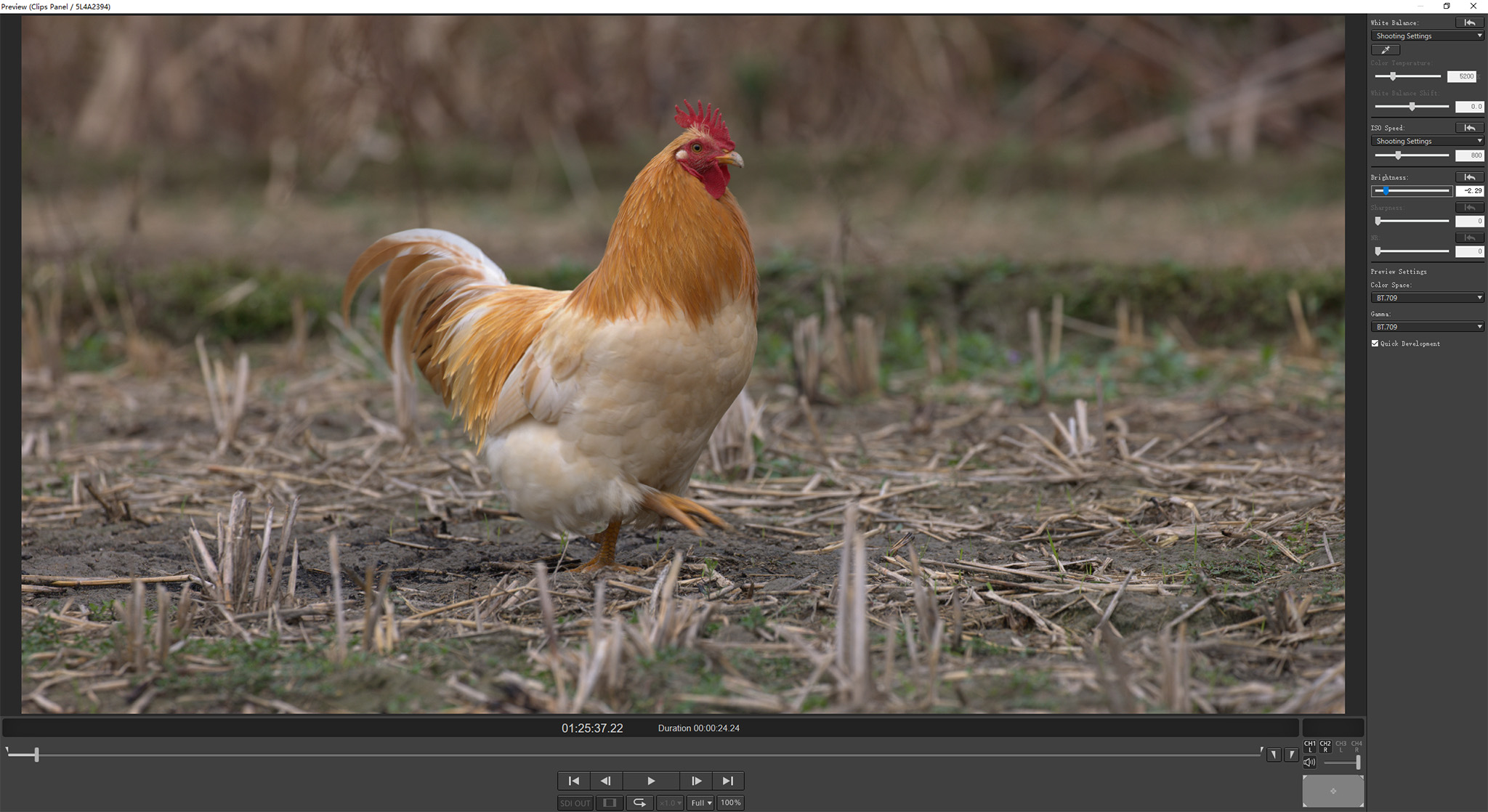Step forward one frame
The image size is (1488, 812).
click(696, 781)
